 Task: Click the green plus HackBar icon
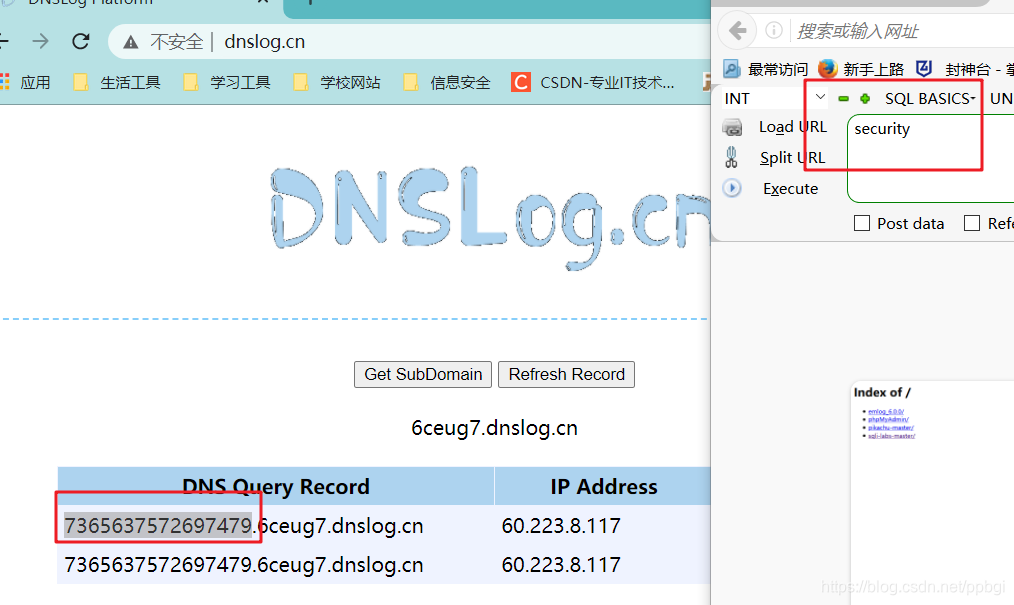(865, 98)
